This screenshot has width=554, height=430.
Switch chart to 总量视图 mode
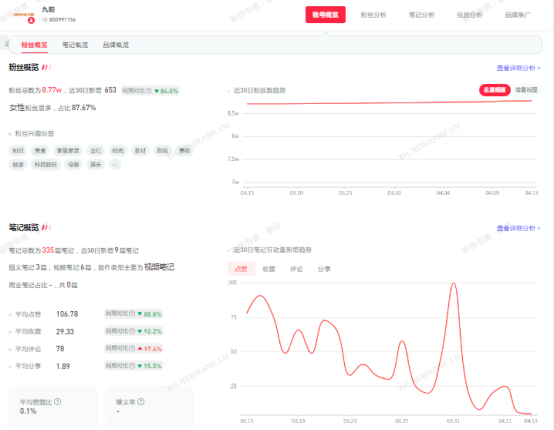click(x=495, y=90)
